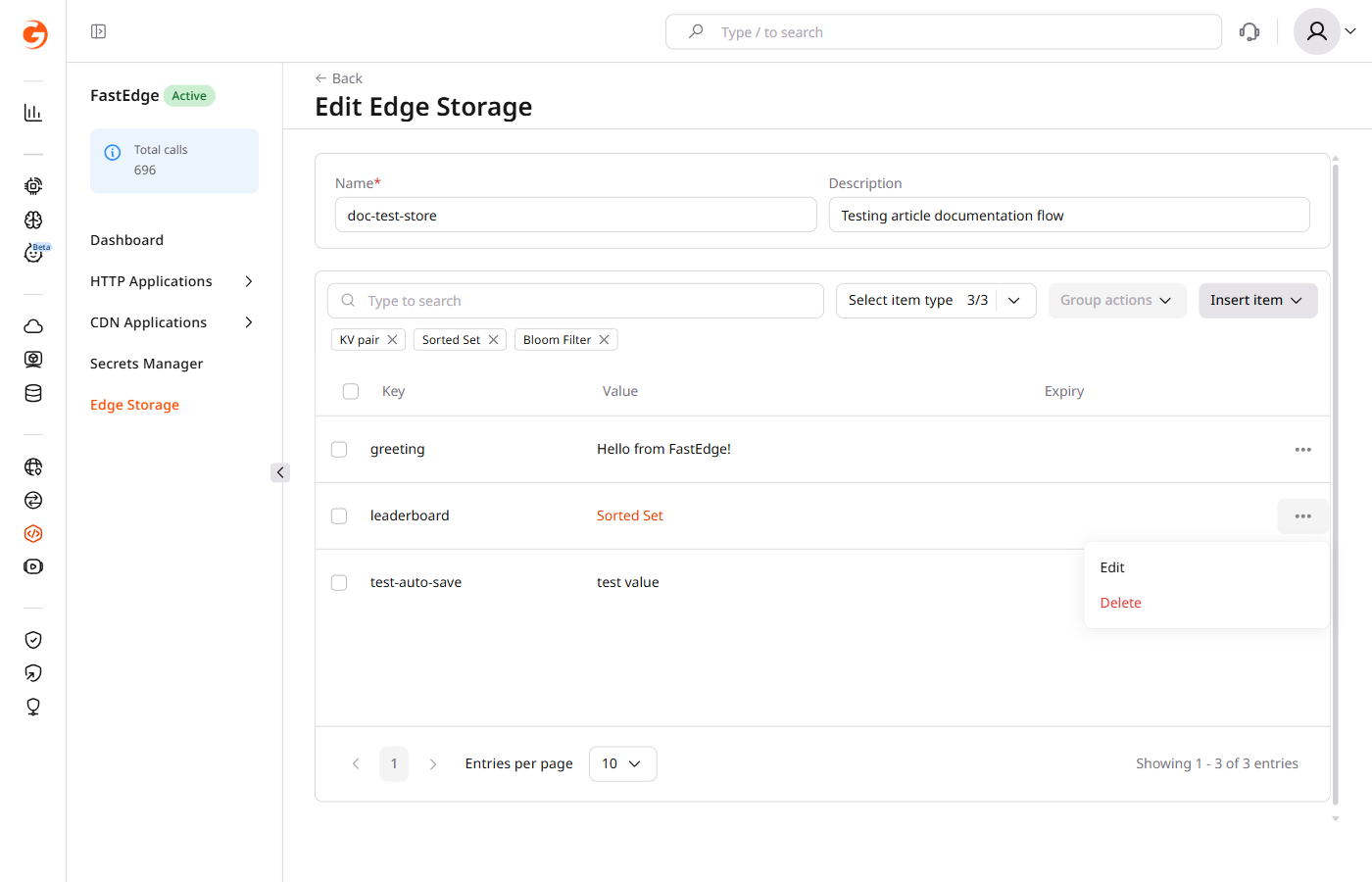Focus the Description input field
The image size is (1372, 882).
[x=1069, y=215]
